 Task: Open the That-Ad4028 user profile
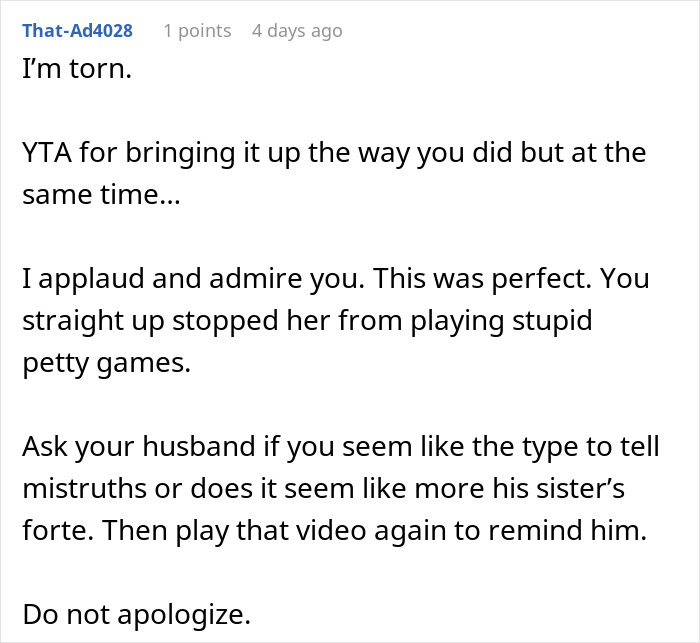pyautogui.click(x=80, y=31)
